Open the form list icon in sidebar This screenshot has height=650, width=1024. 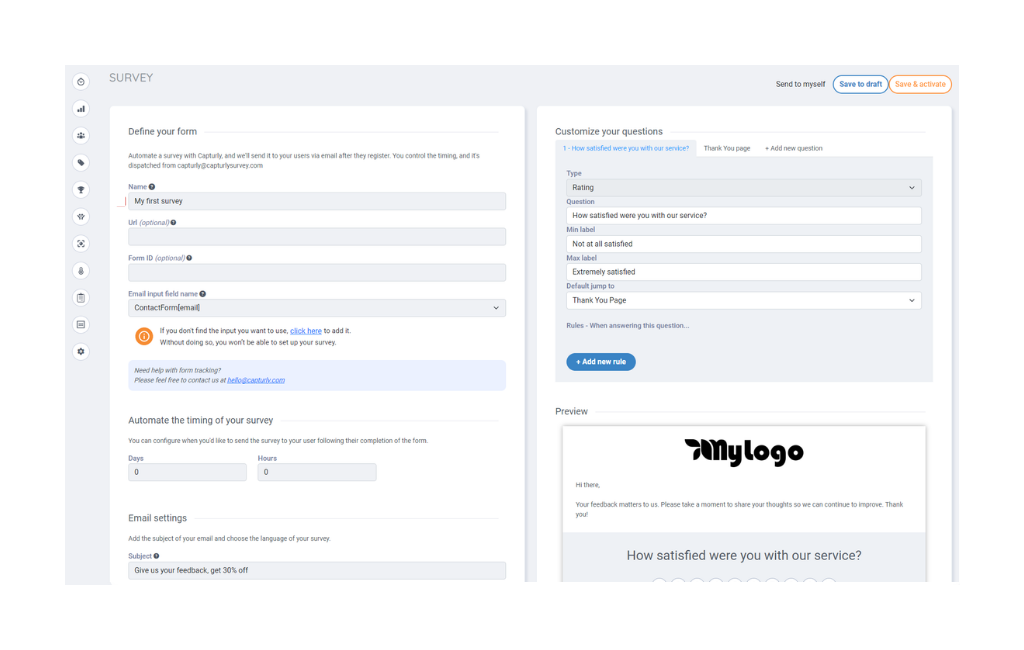point(81,325)
